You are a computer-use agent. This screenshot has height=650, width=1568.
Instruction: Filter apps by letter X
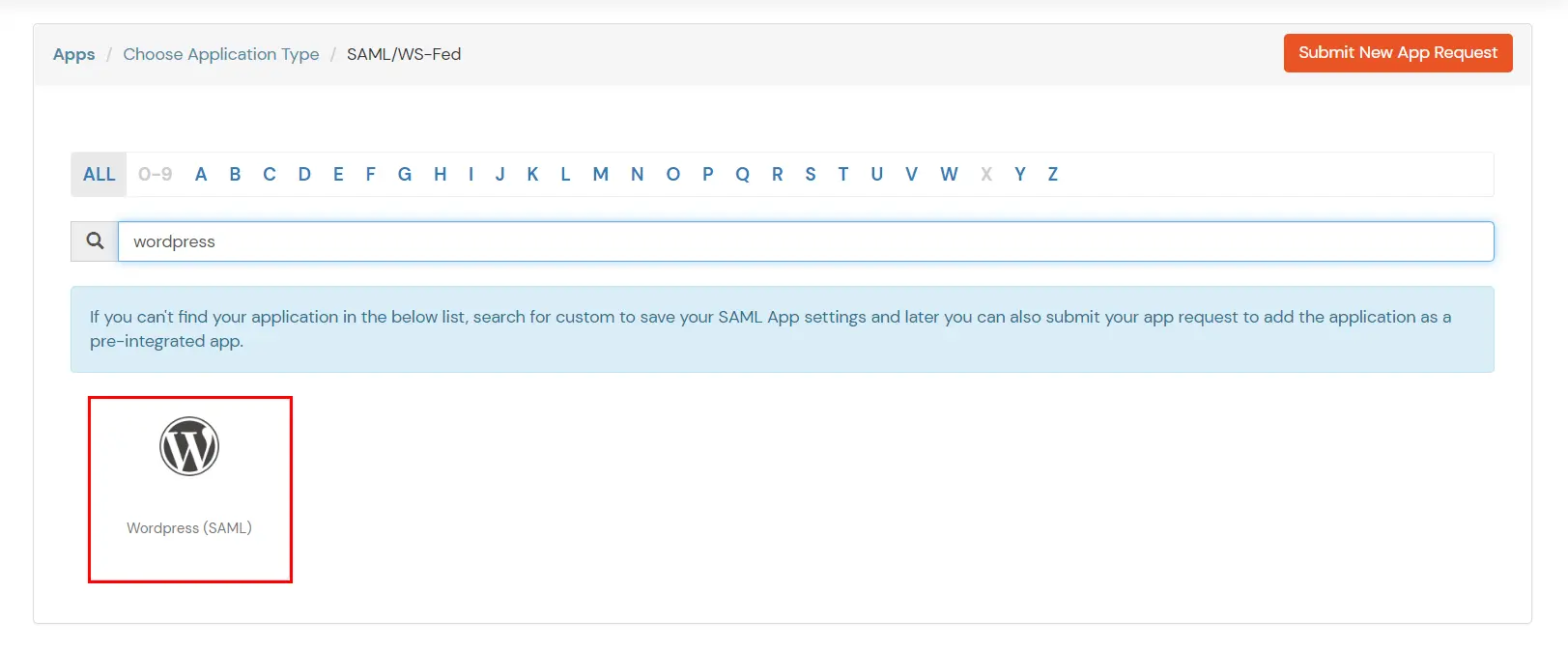(x=986, y=175)
